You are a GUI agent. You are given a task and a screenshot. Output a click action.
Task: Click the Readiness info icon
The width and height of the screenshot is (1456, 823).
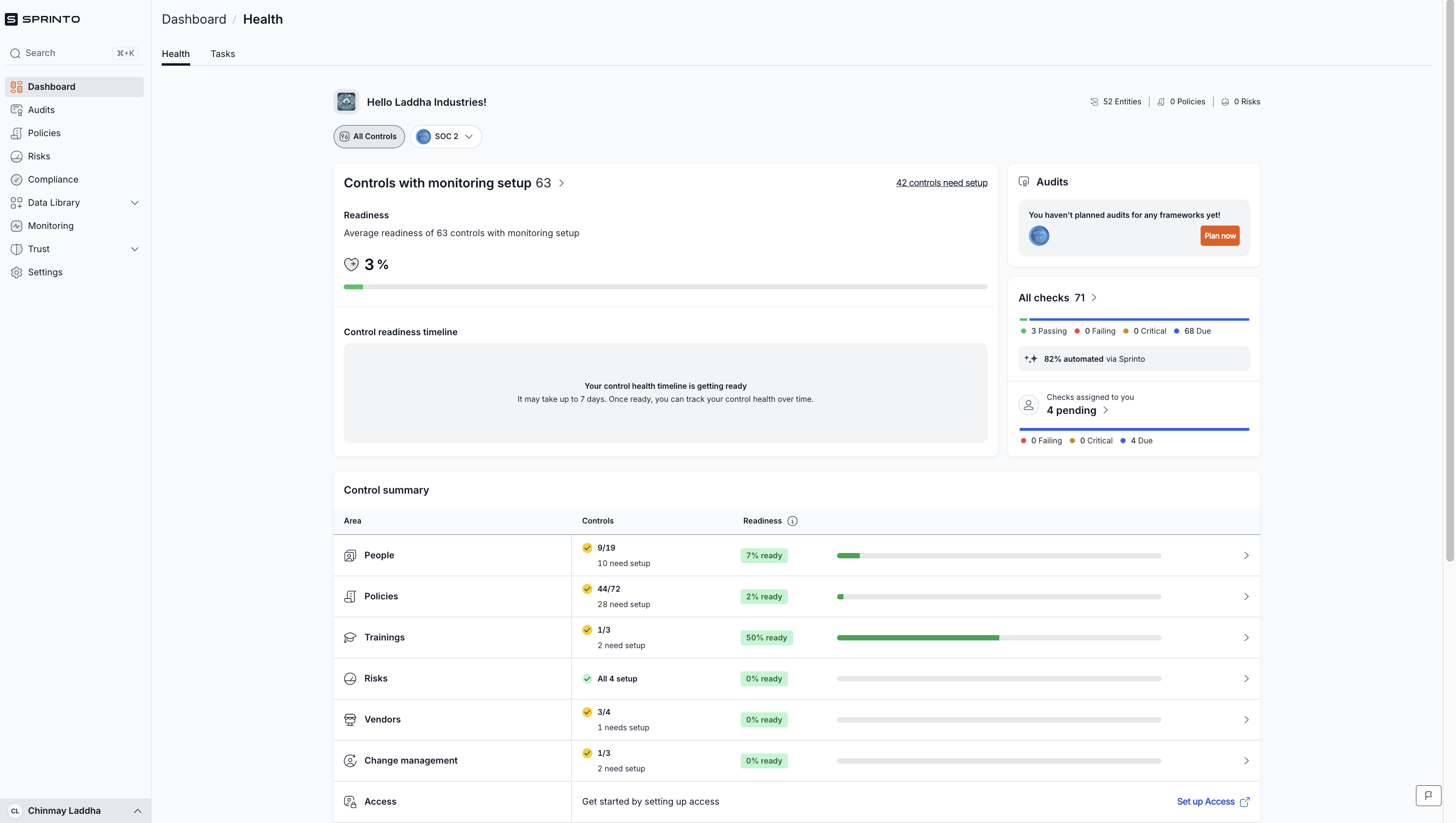tap(792, 521)
